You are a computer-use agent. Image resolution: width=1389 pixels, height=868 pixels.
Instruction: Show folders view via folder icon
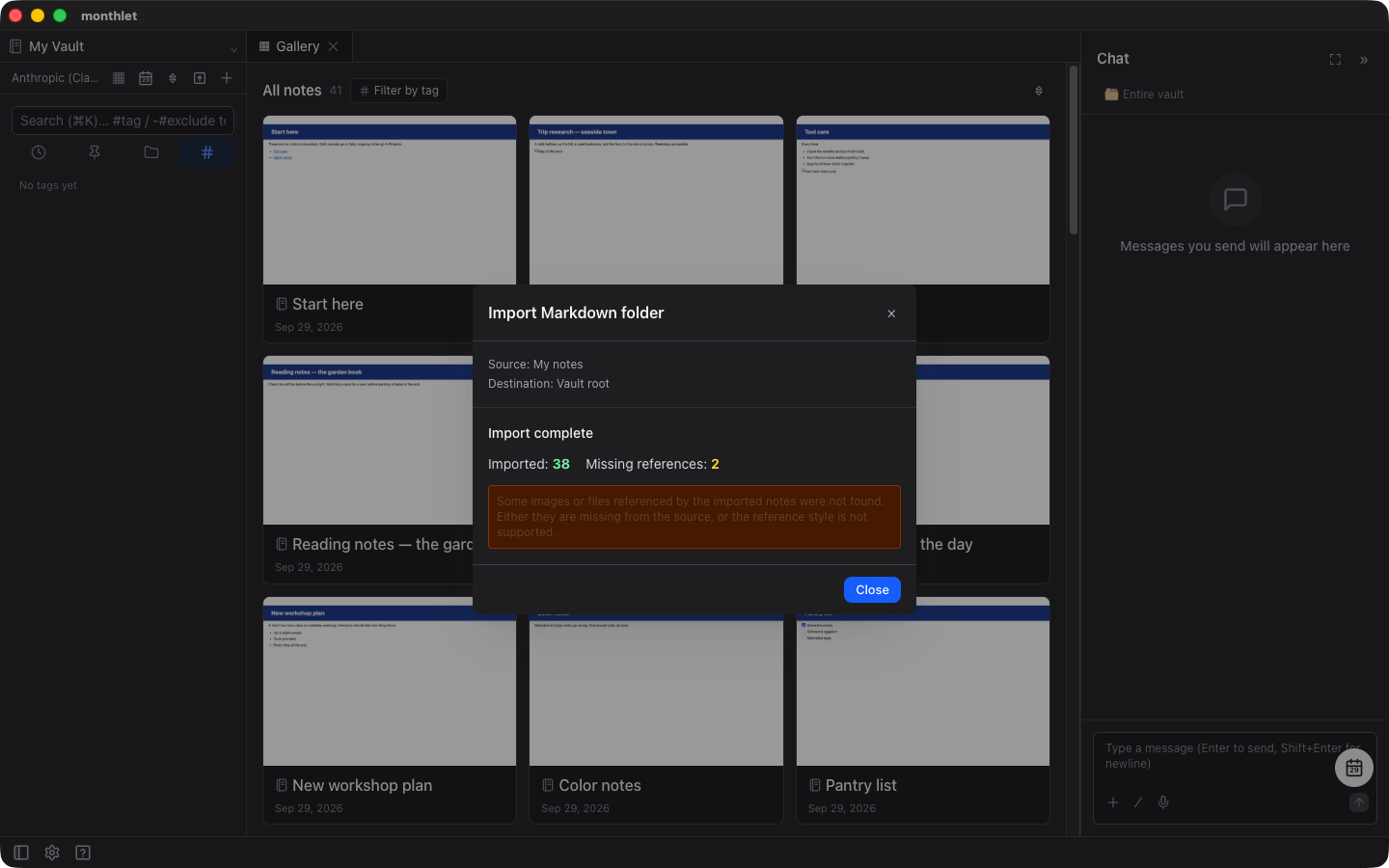pos(151,152)
